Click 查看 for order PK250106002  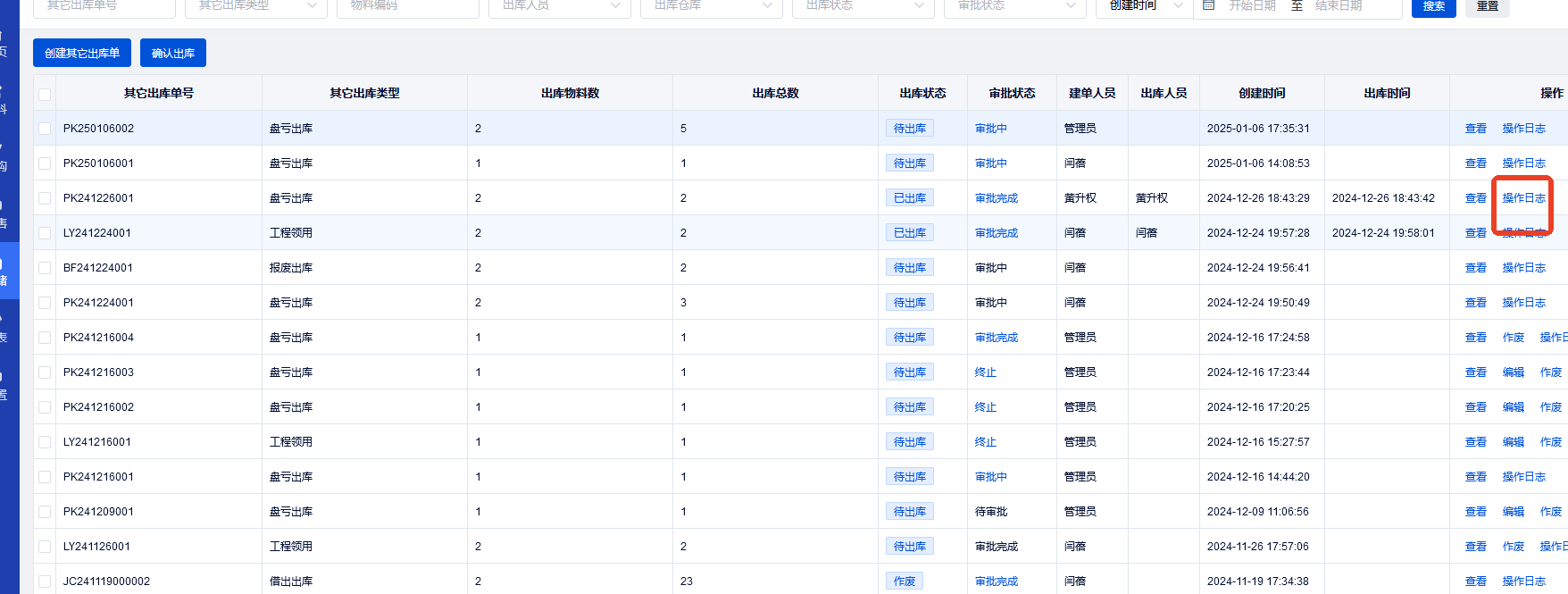click(x=1475, y=129)
